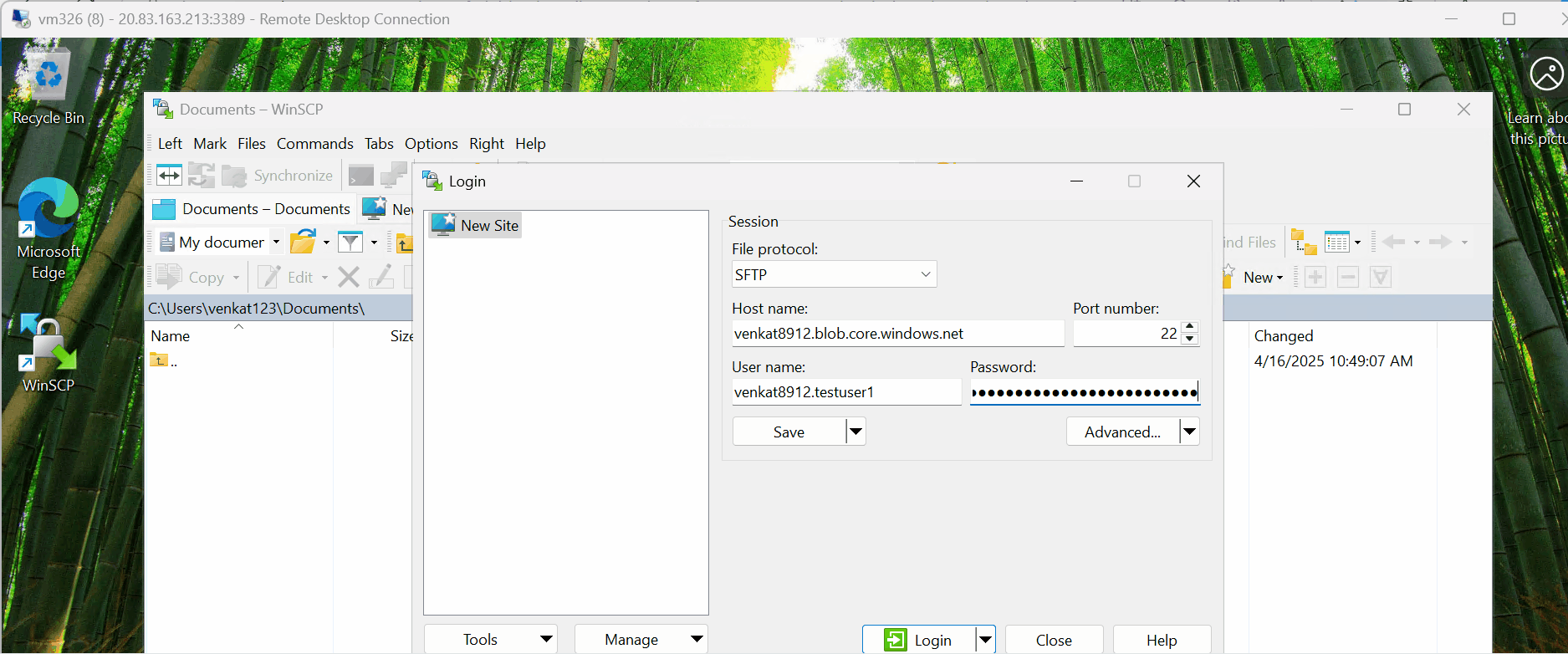Click the 4/16/2025 10:49:07 AM date cell

pyautogui.click(x=1334, y=361)
